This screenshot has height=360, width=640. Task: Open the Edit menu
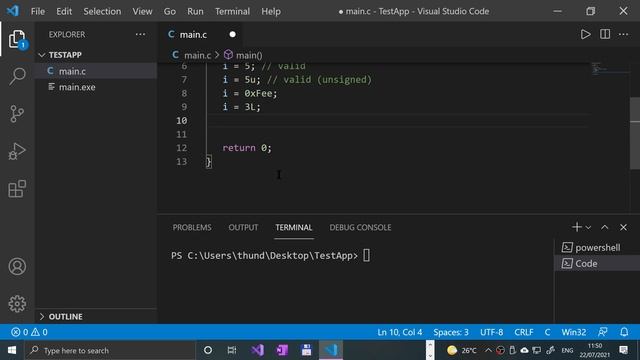pos(64,11)
